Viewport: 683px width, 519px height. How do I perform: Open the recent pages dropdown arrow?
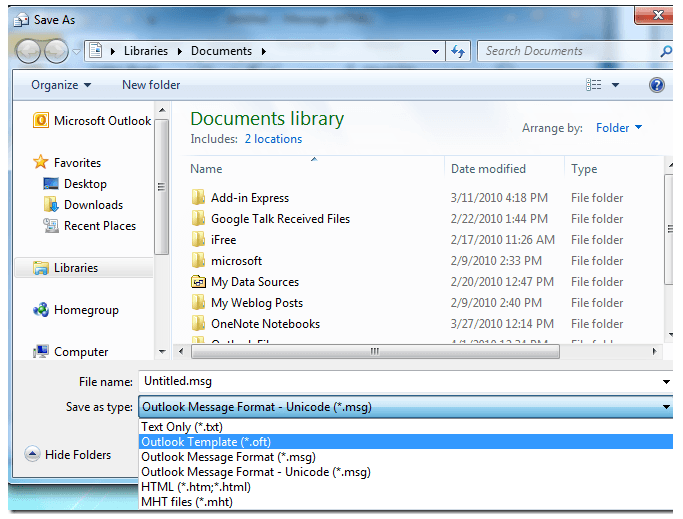[76, 51]
